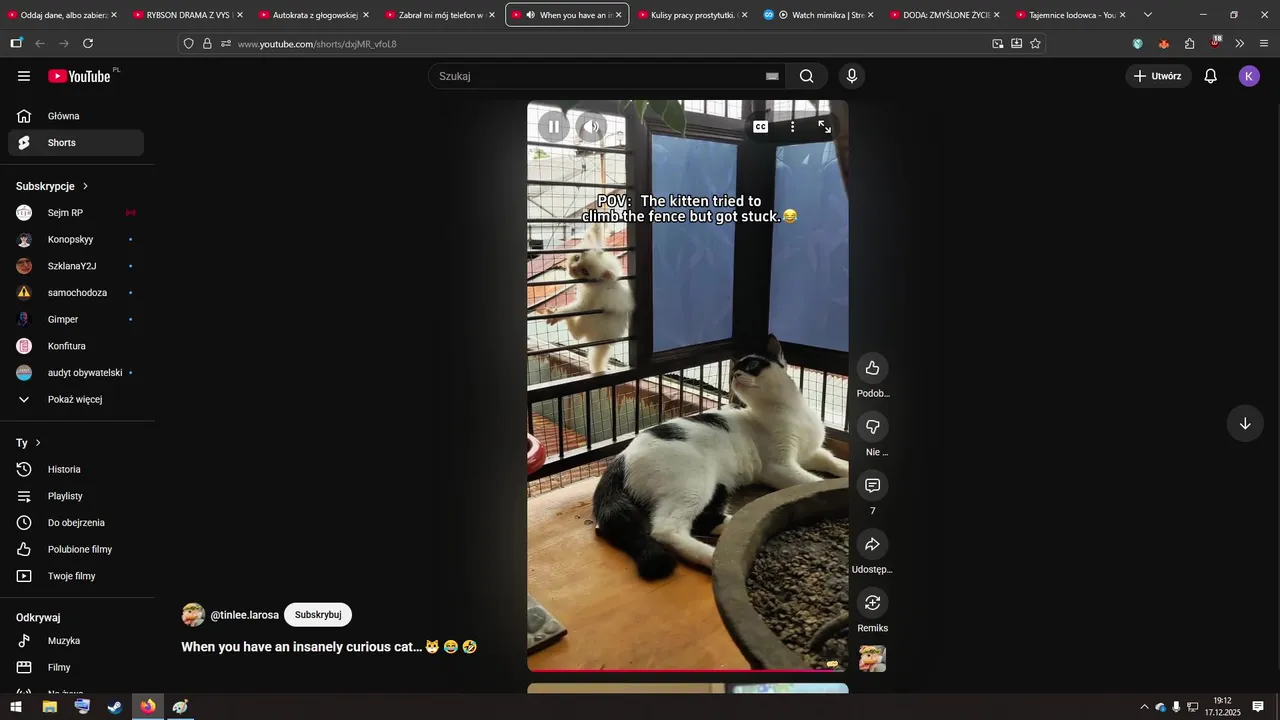This screenshot has height=720, width=1280.
Task: Go to the YouTube logo home
Action: point(79,76)
